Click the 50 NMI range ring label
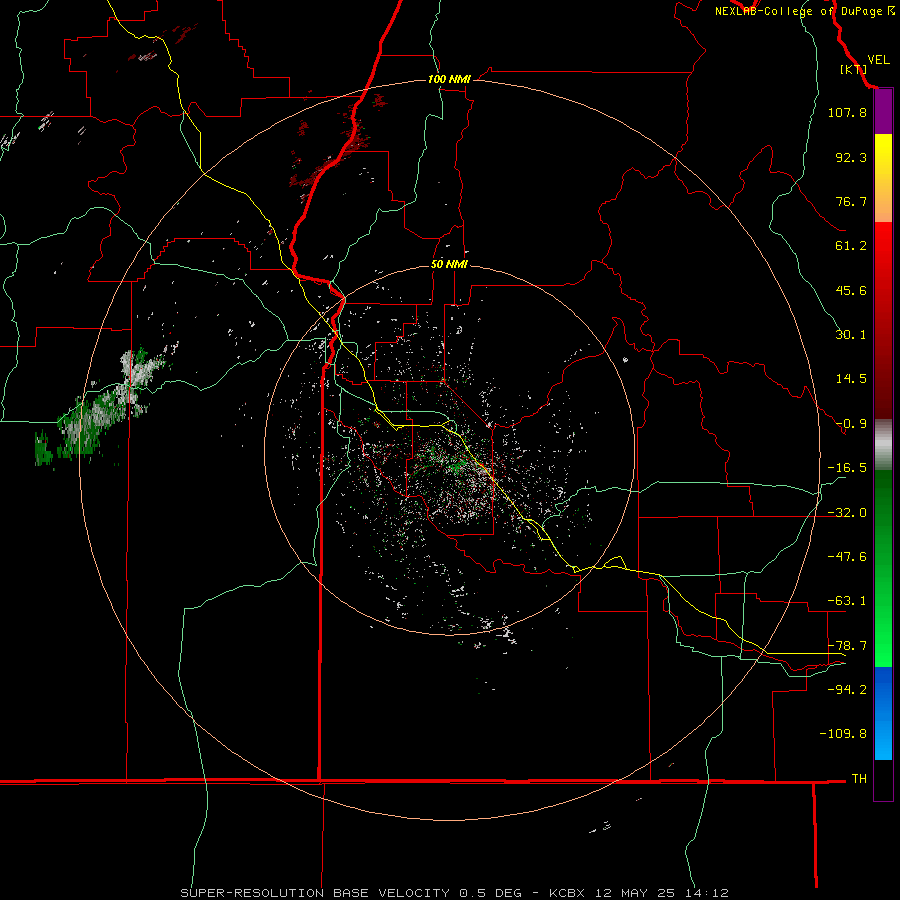Image resolution: width=900 pixels, height=900 pixels. [449, 264]
